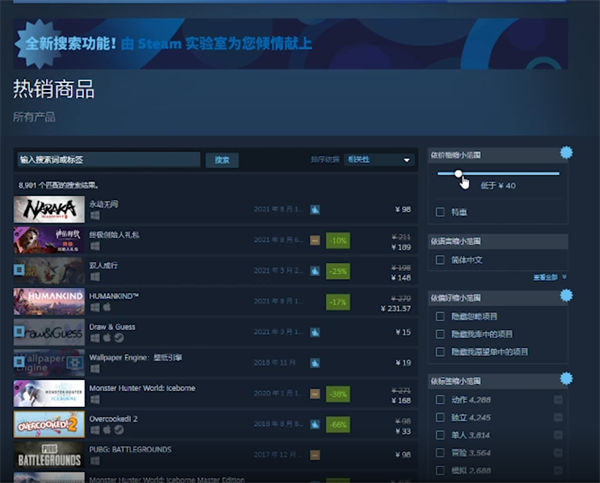The width and height of the screenshot is (600, 483).
Task: Click the Windows icon under HUMANKIND™
Action: [x=95, y=307]
